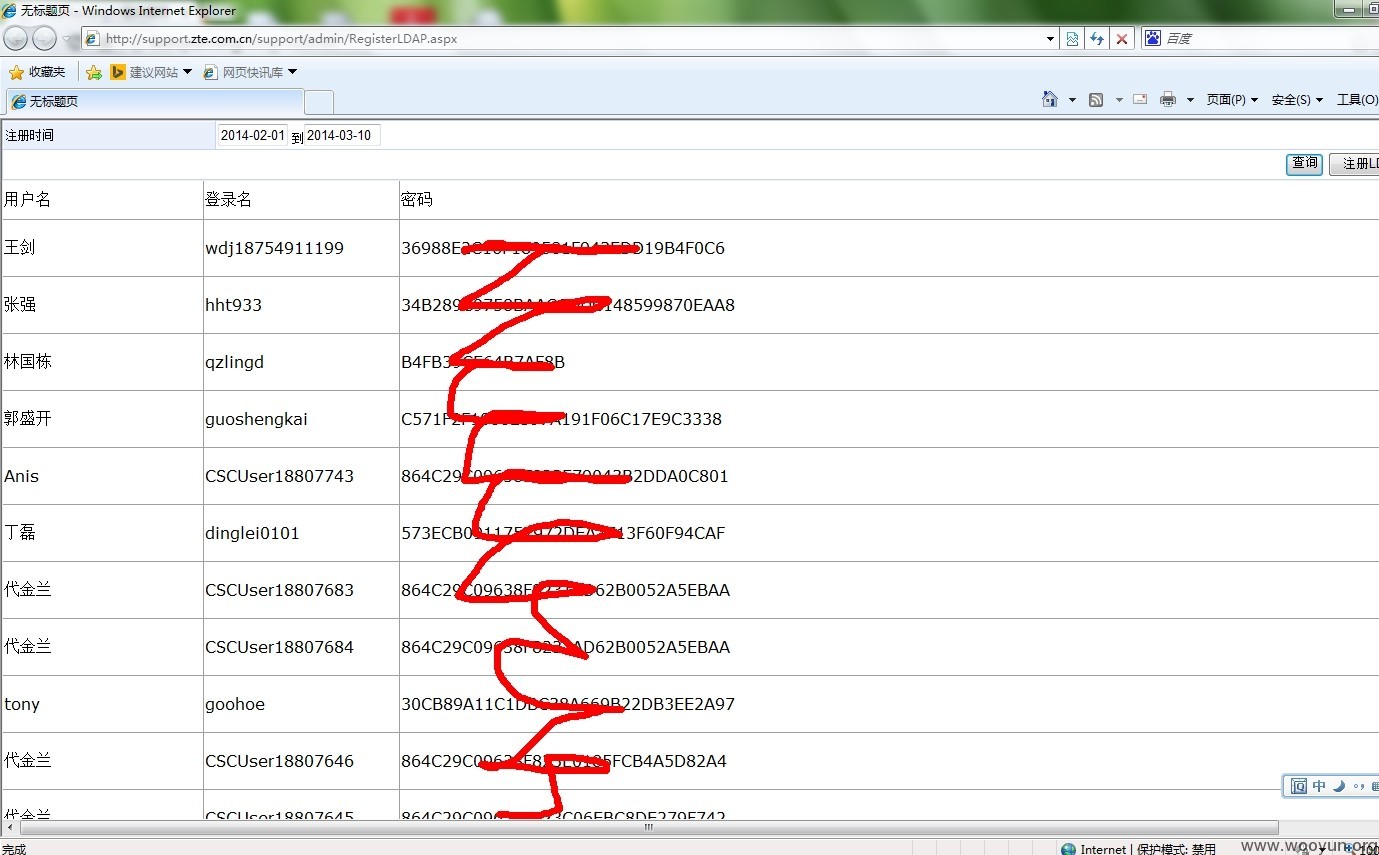Viewport: 1379px width, 855px height.
Task: Open the address bar history dropdown
Action: pos(1050,39)
